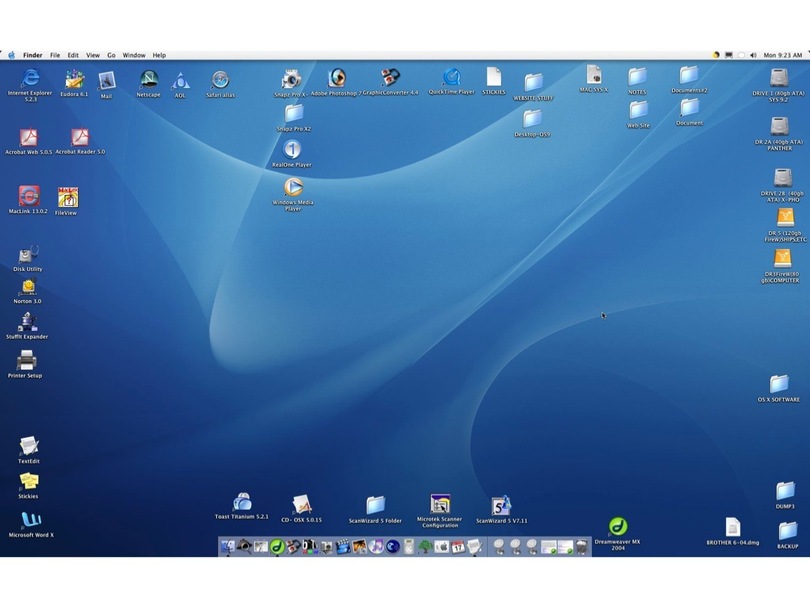Select the DR 2A (40gb ATA) PANTHER disk
The width and height of the screenshot is (810, 608).
tap(779, 127)
